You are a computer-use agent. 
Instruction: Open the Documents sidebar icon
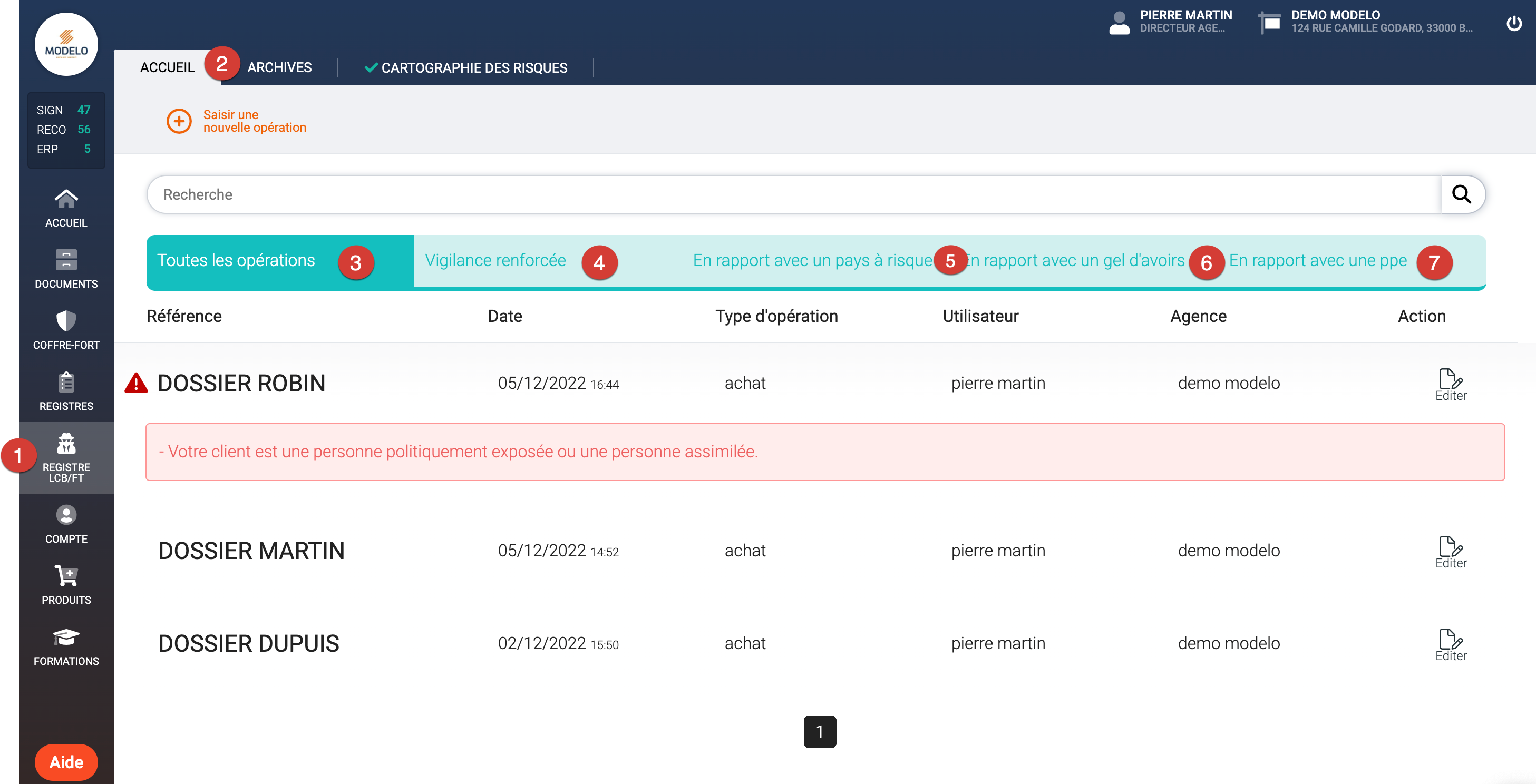66,260
